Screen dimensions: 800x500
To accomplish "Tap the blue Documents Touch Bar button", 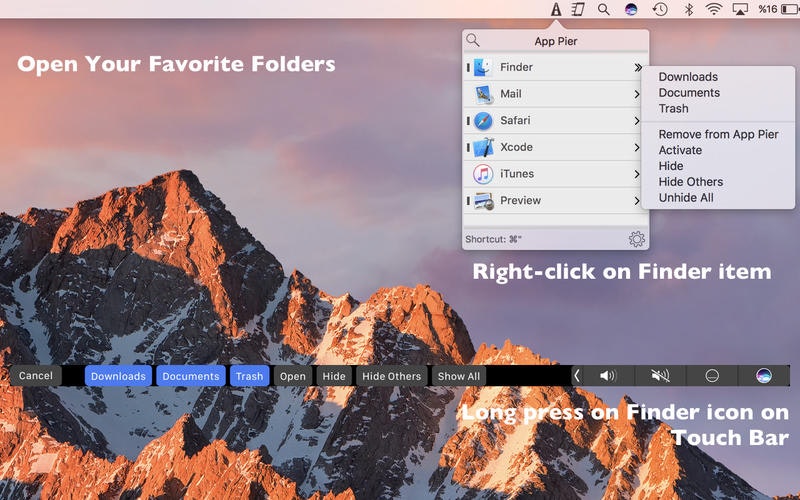I will pyautogui.click(x=191, y=376).
